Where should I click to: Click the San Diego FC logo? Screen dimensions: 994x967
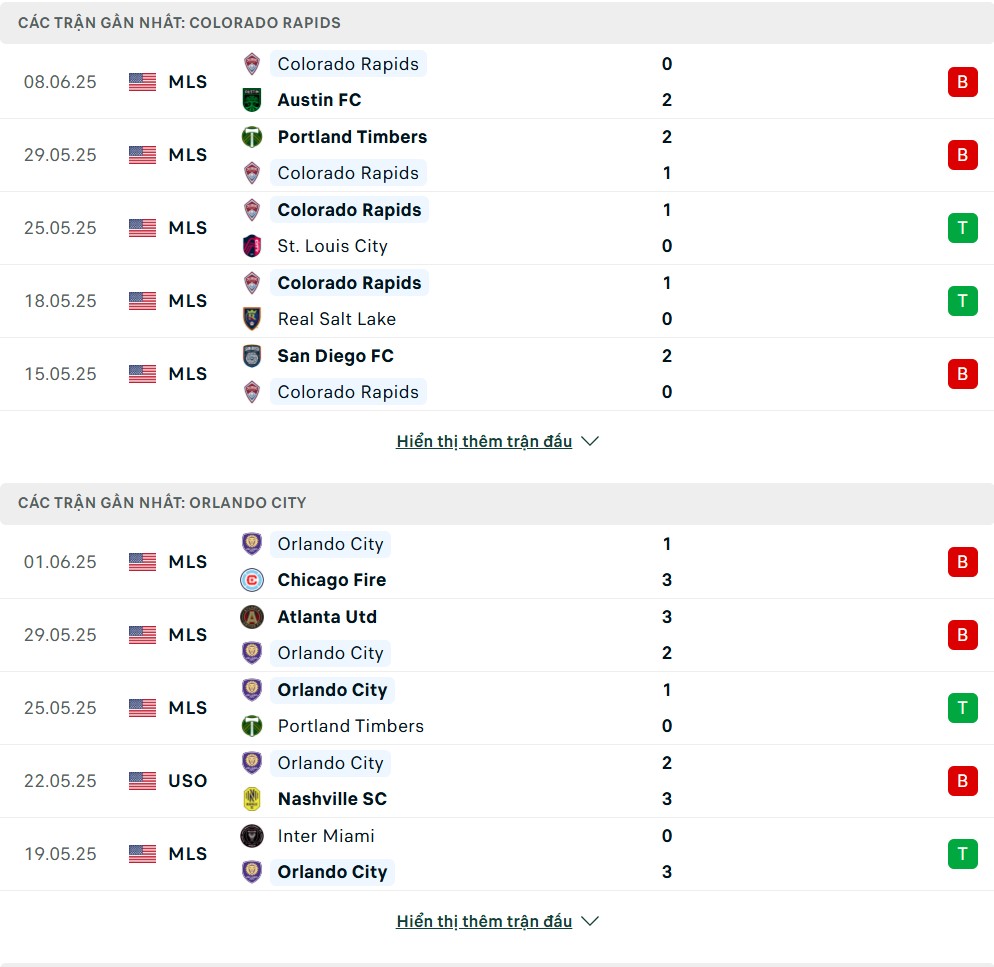pyautogui.click(x=252, y=356)
